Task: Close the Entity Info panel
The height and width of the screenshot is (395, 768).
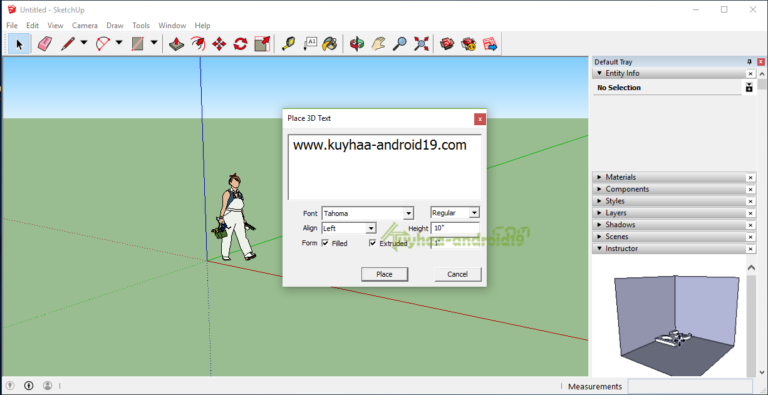Action: coord(751,74)
